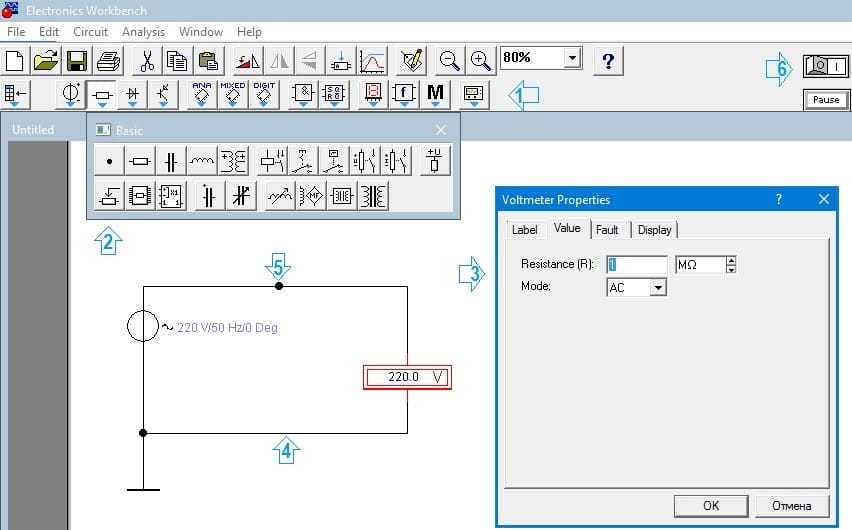Copy selection with the copy icon
Screen dimensions: 852x530
tap(177, 61)
